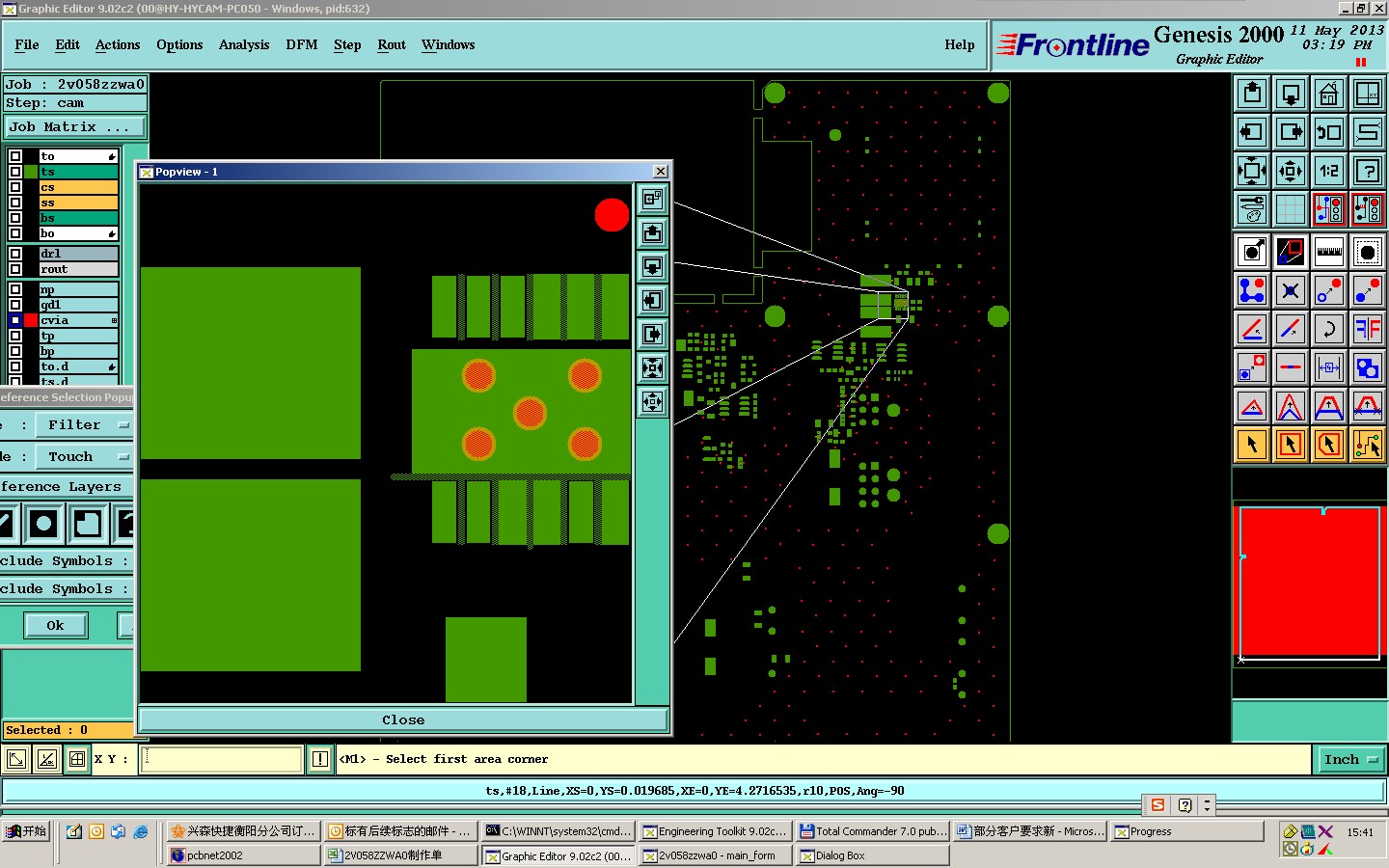
Task: Click in the X Y coordinate input field
Action: tap(222, 759)
